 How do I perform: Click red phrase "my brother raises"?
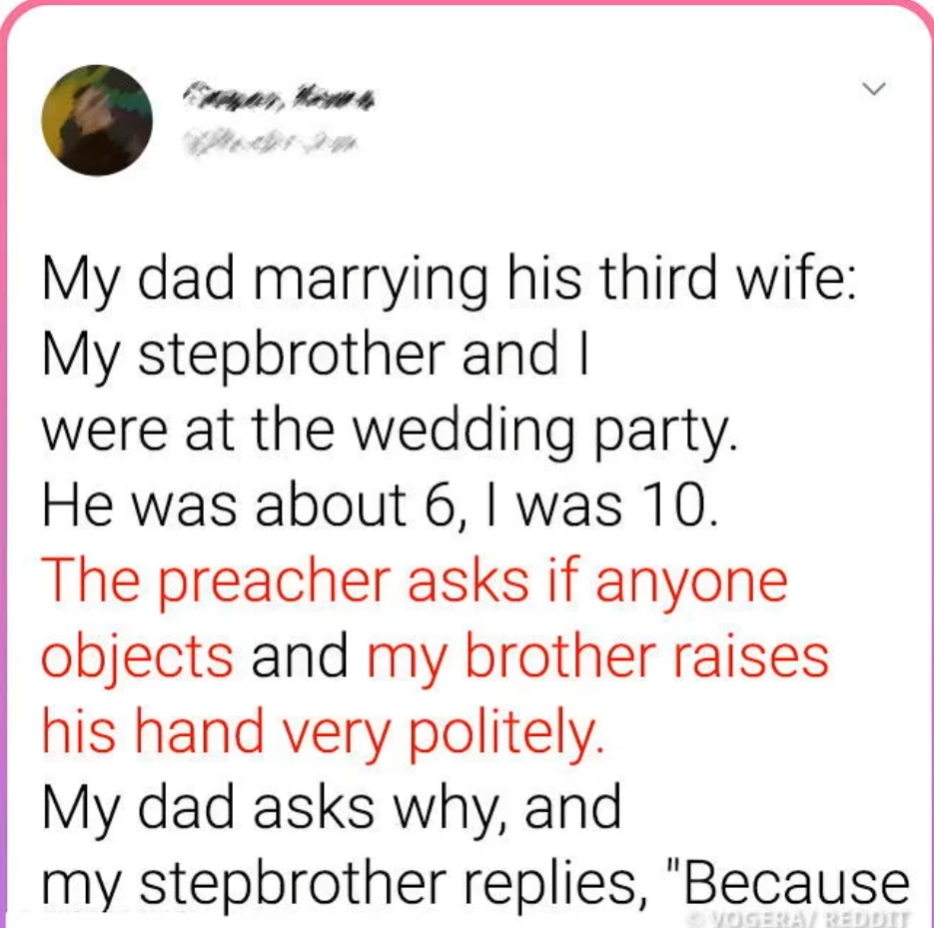[598, 657]
